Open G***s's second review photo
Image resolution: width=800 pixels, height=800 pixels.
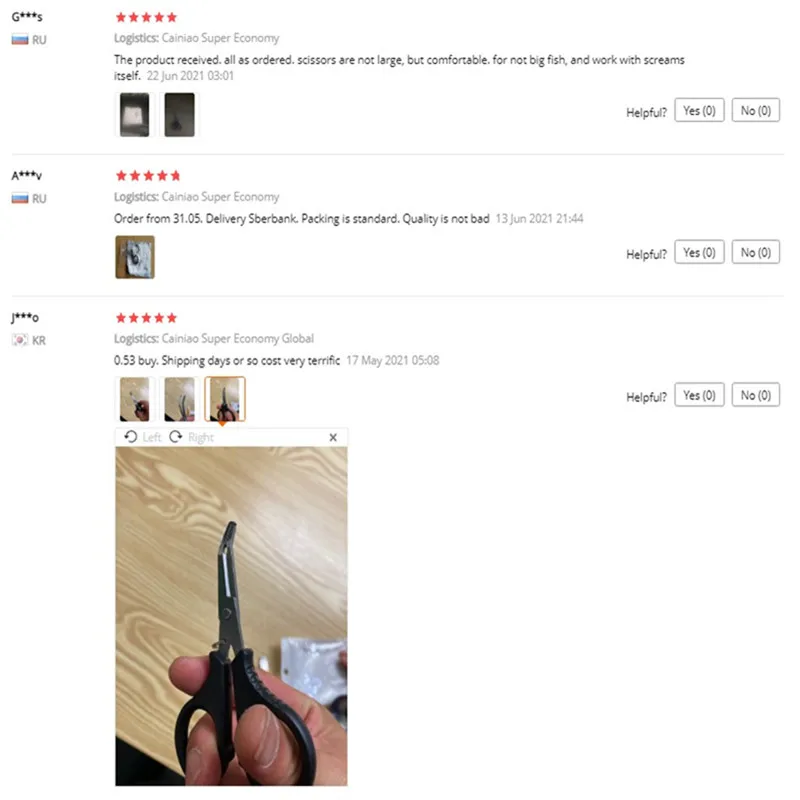point(179,115)
